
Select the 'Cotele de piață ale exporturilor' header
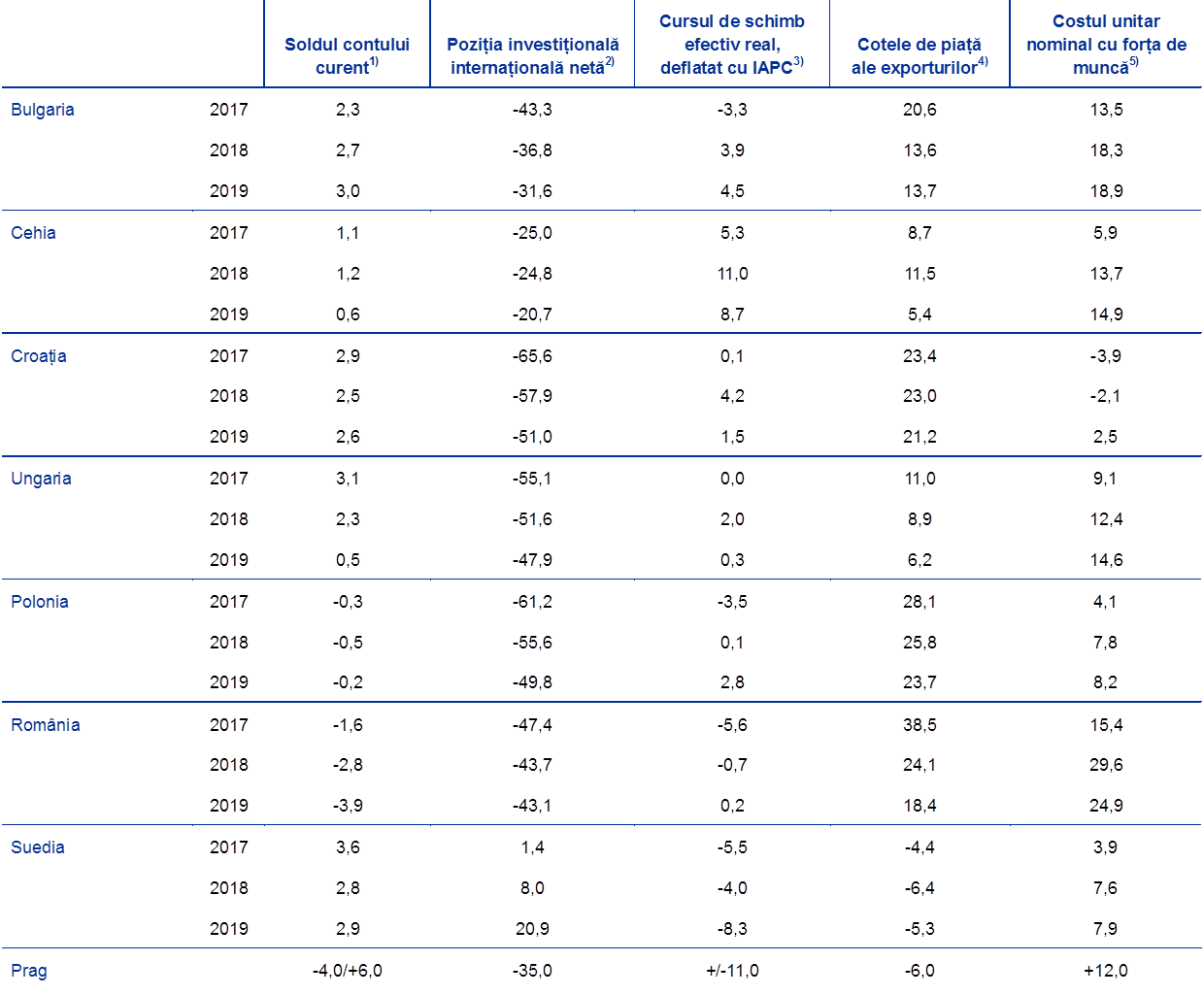[x=920, y=55]
